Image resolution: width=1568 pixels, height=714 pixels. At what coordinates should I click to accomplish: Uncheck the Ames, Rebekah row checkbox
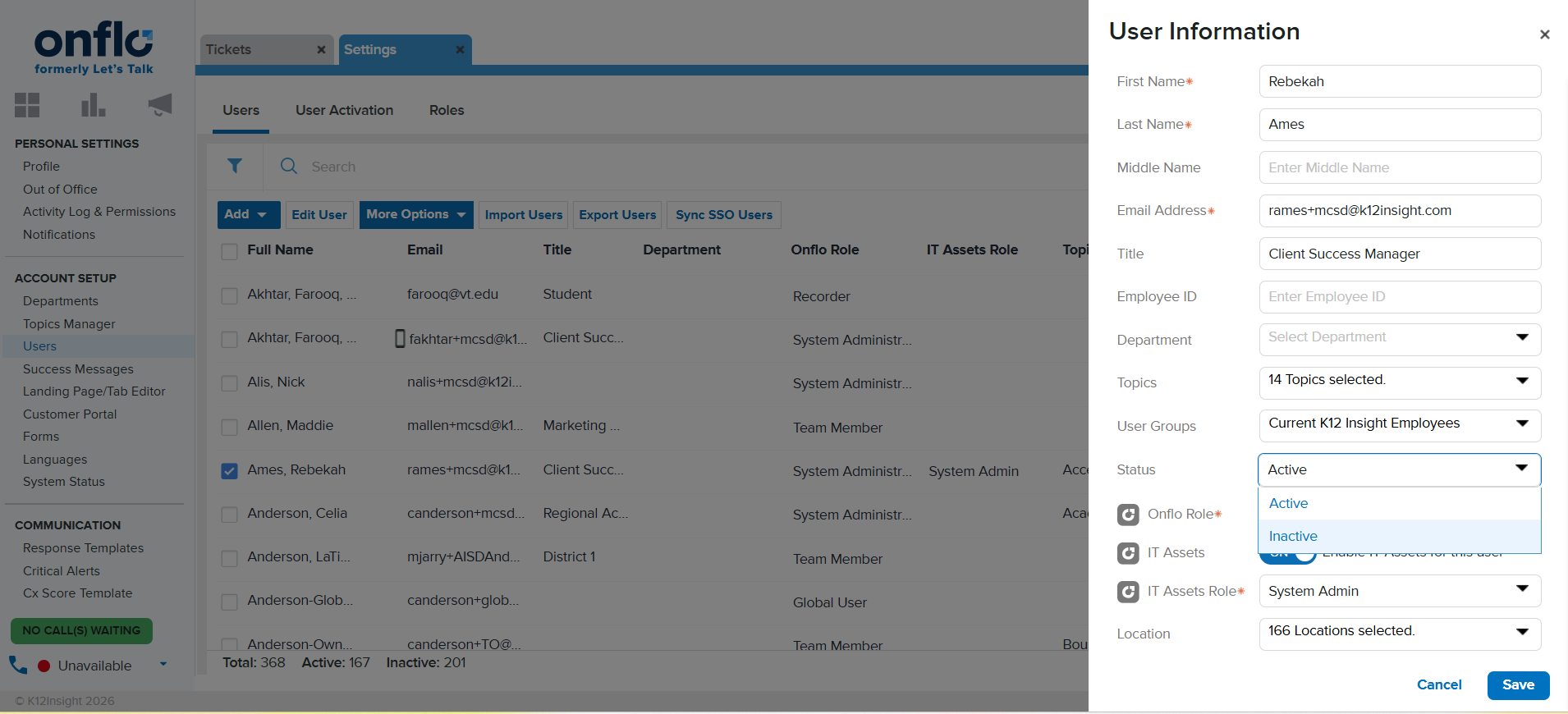pos(230,471)
